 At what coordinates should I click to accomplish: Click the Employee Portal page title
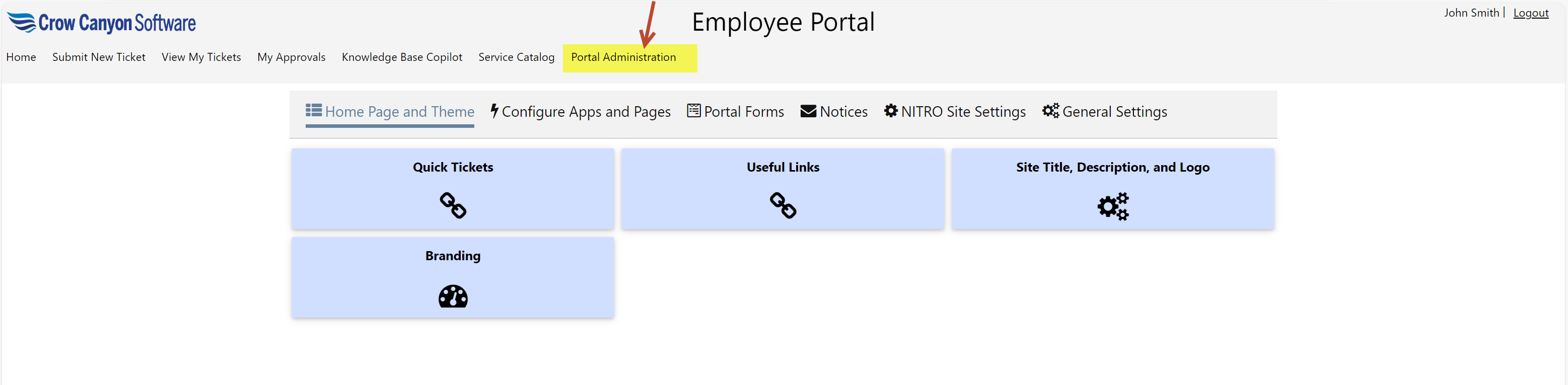pos(783,23)
